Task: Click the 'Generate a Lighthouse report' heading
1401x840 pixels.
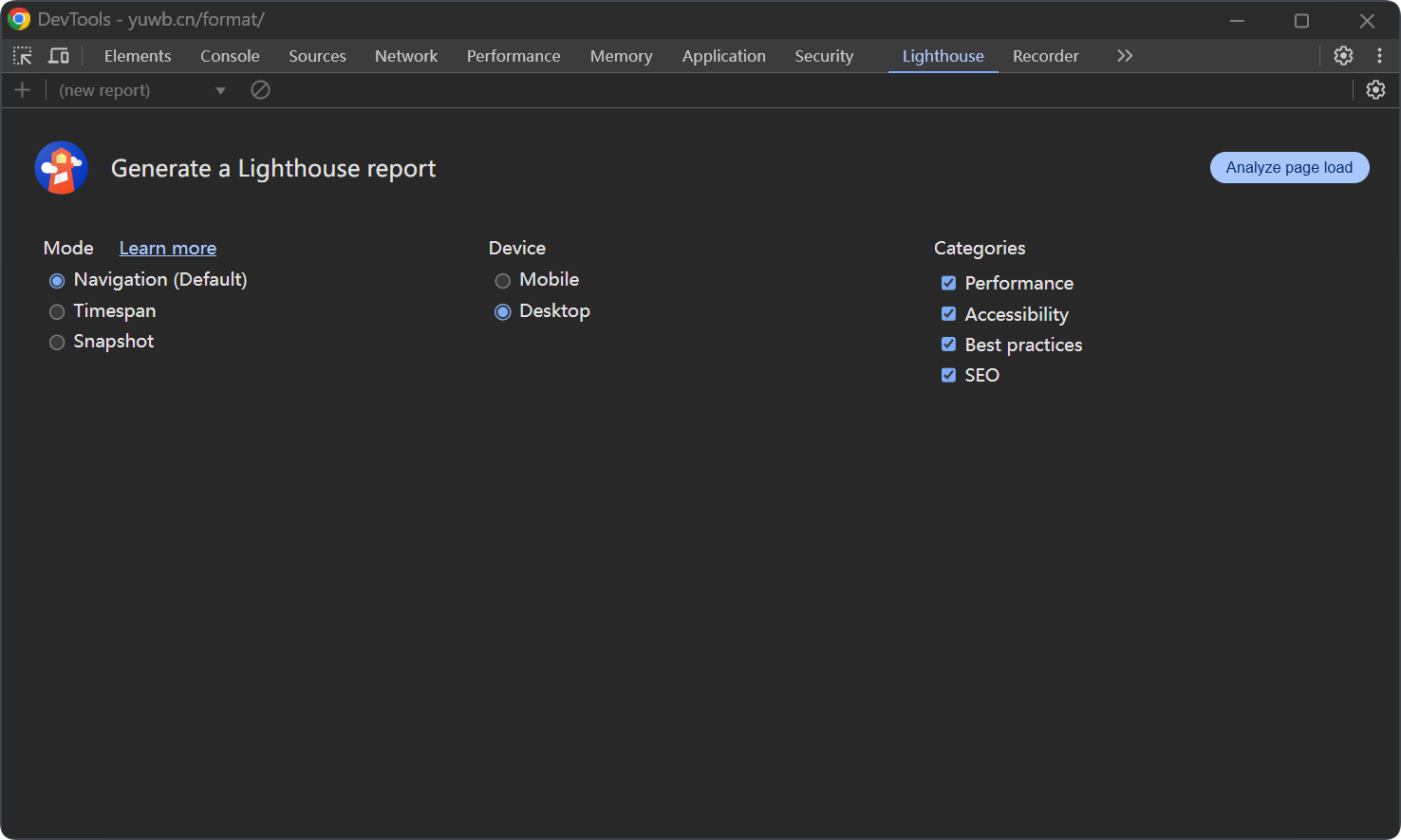Action: [x=273, y=168]
